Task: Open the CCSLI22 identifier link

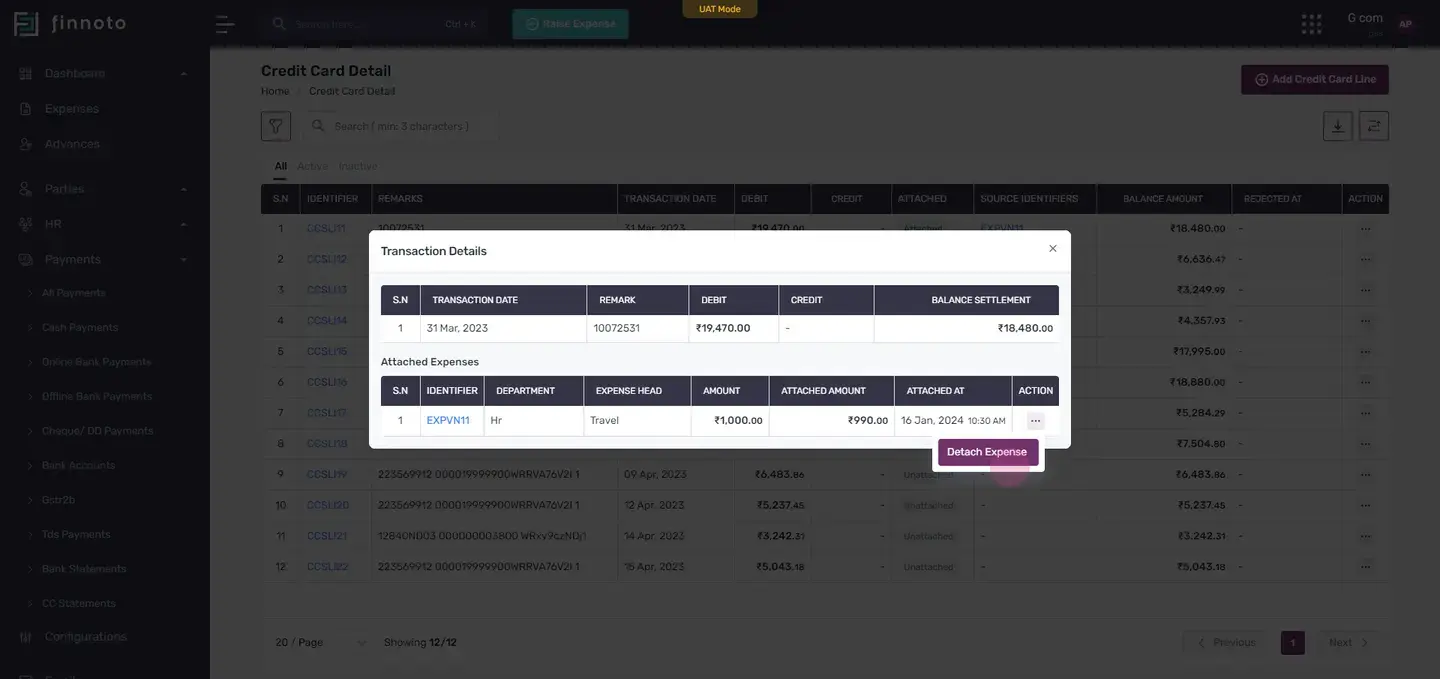Action: (327, 567)
